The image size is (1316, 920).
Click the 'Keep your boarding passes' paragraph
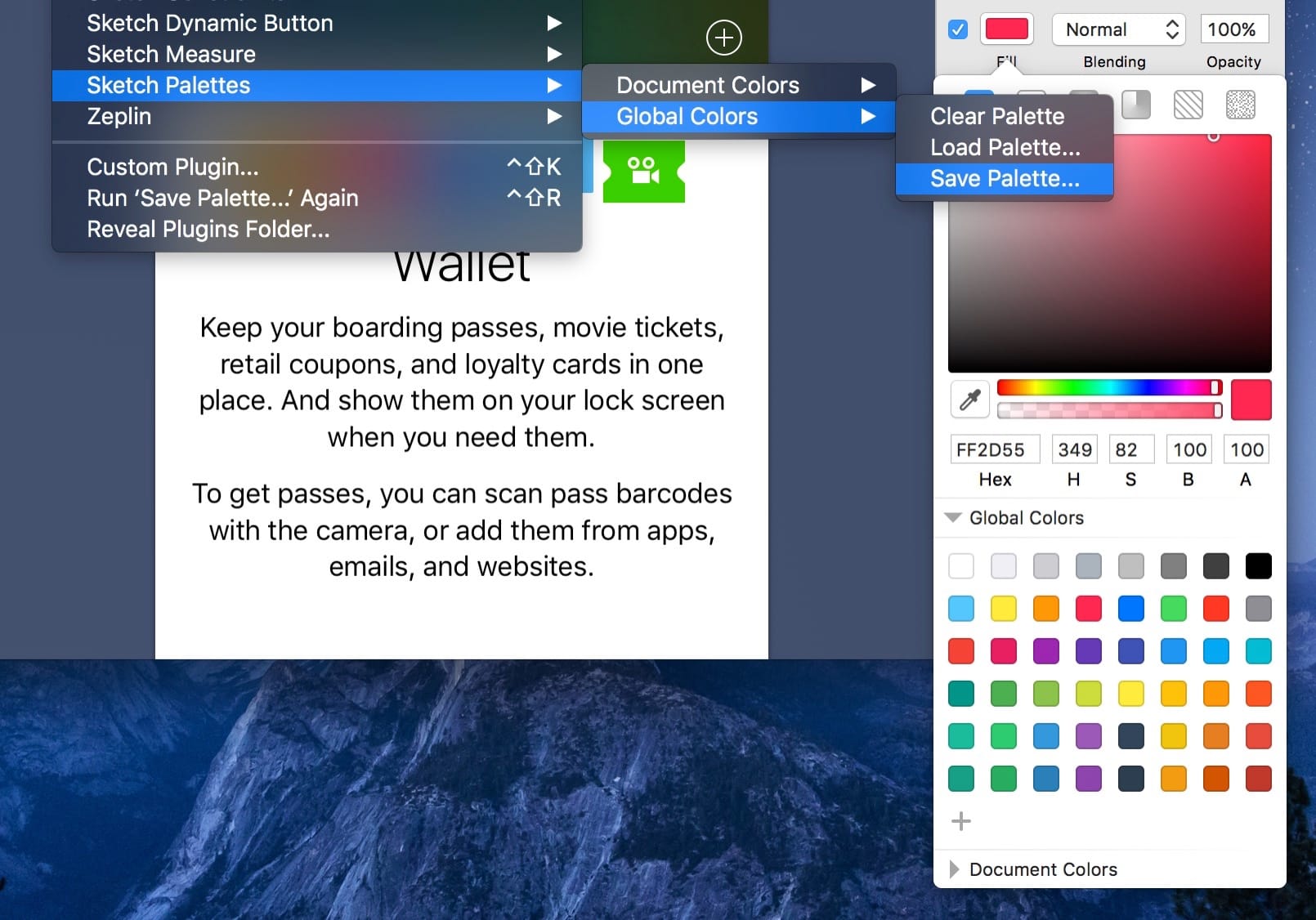[462, 382]
